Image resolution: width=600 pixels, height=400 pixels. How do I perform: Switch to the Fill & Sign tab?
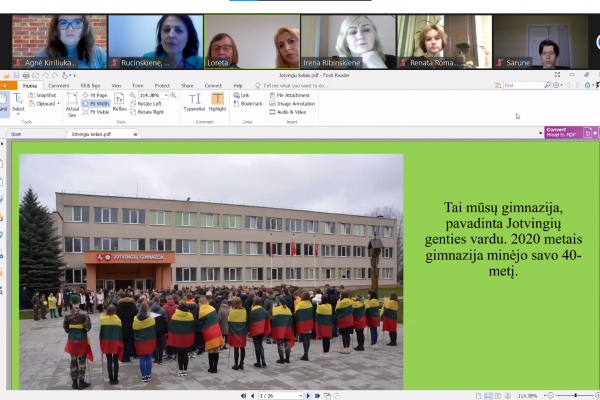90,86
